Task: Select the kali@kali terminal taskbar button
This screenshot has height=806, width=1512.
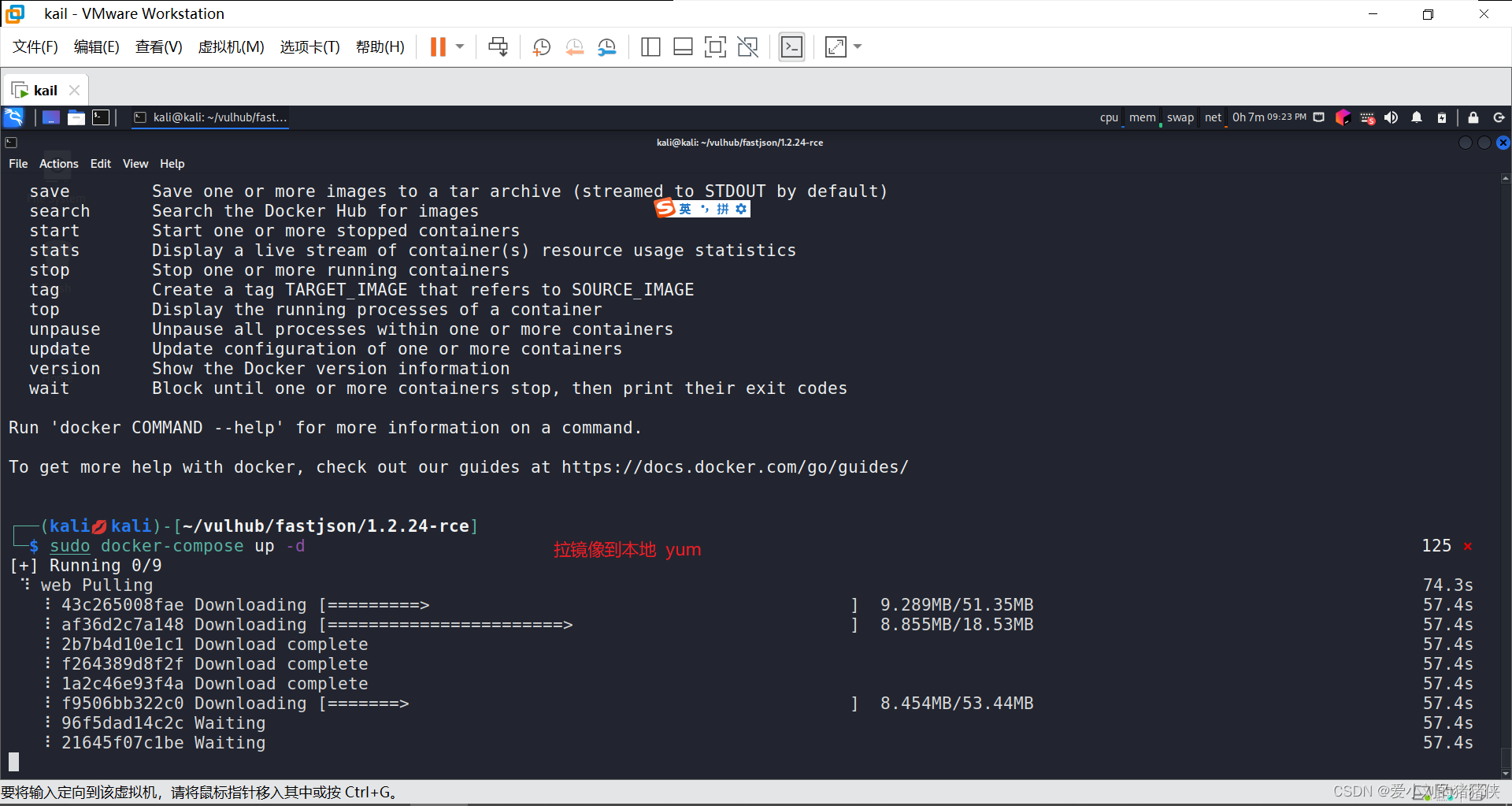Action: [209, 117]
